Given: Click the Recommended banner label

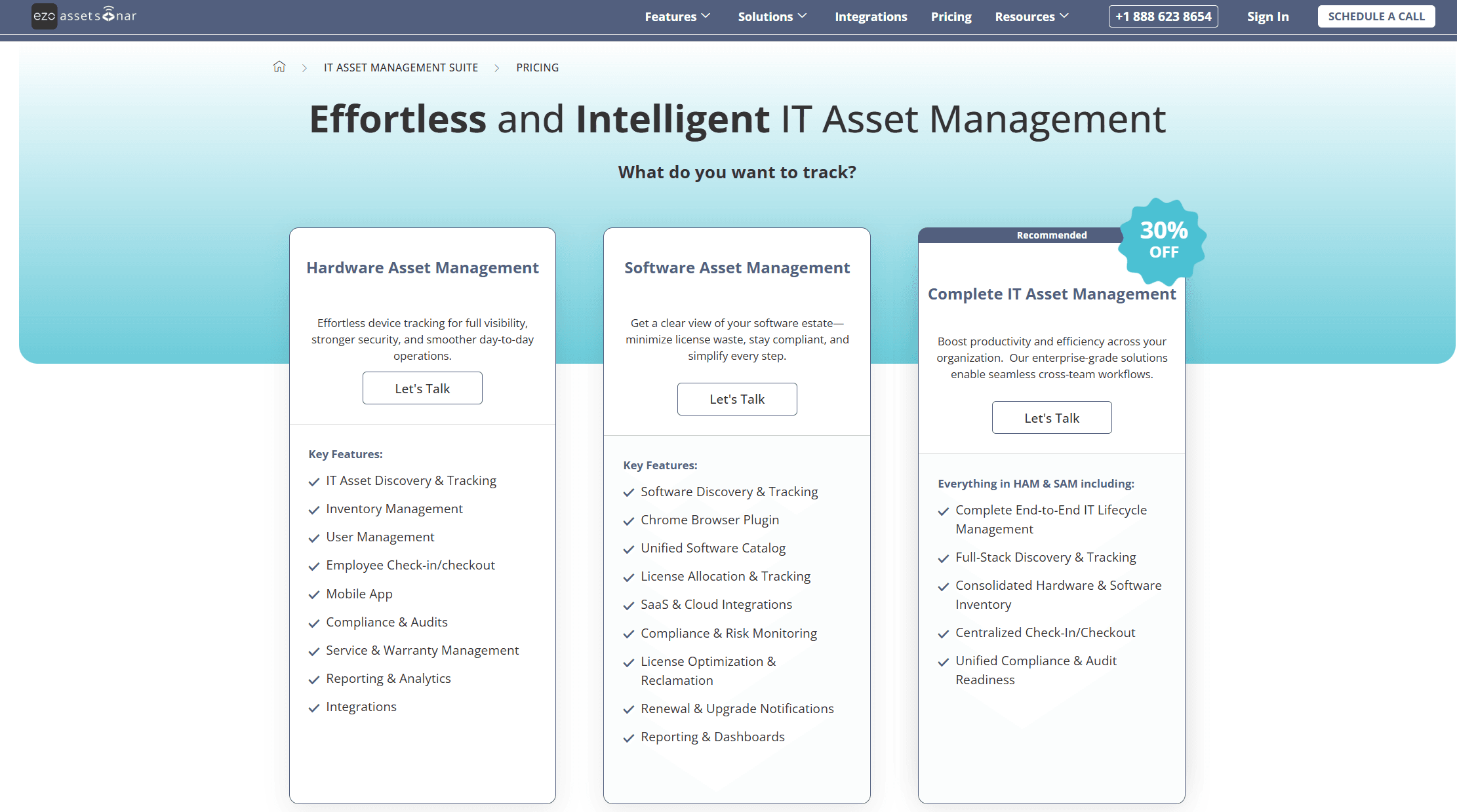Looking at the screenshot, I should point(1052,235).
